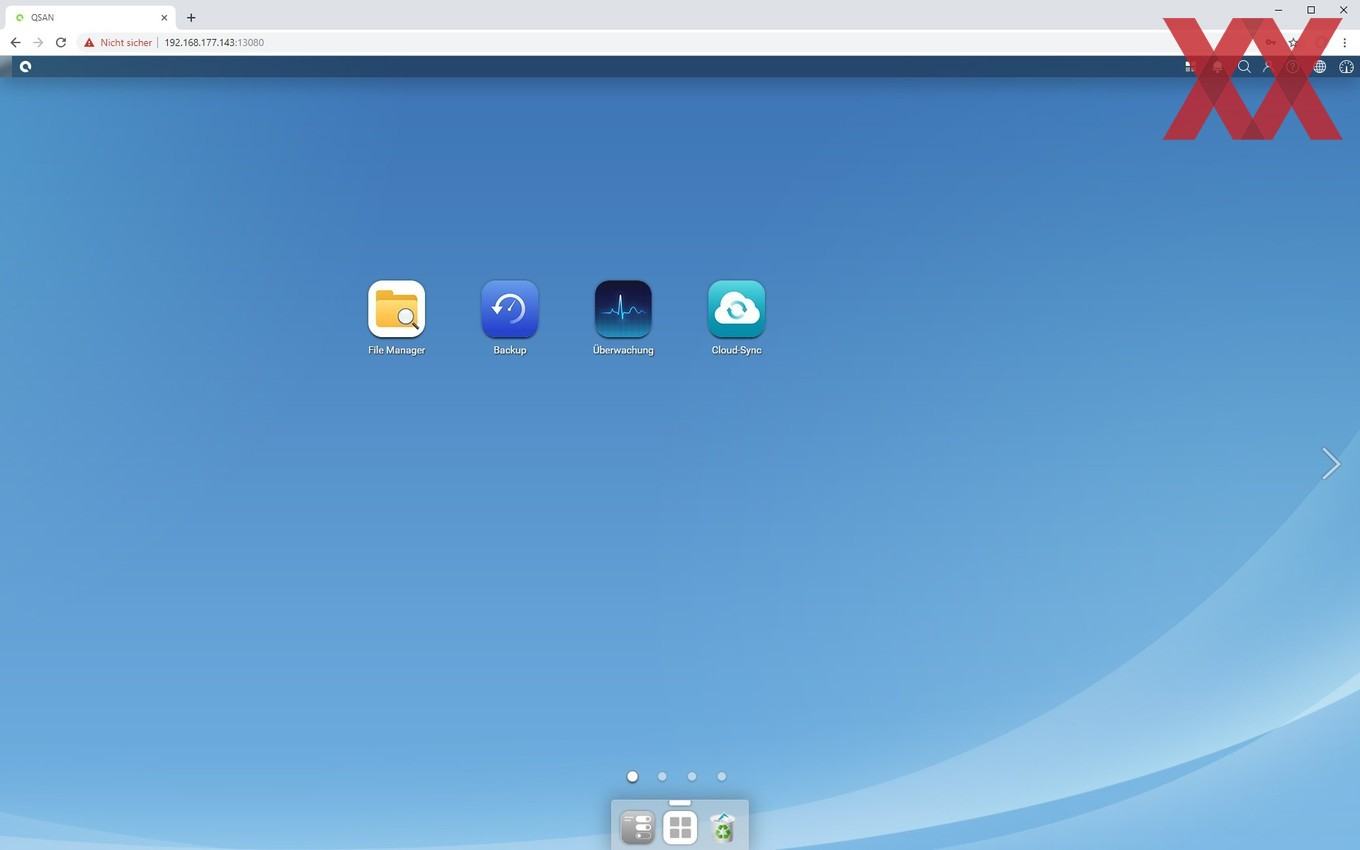The height and width of the screenshot is (850, 1360).
Task: Open the system settings toggles icon in dock
Action: tap(637, 828)
